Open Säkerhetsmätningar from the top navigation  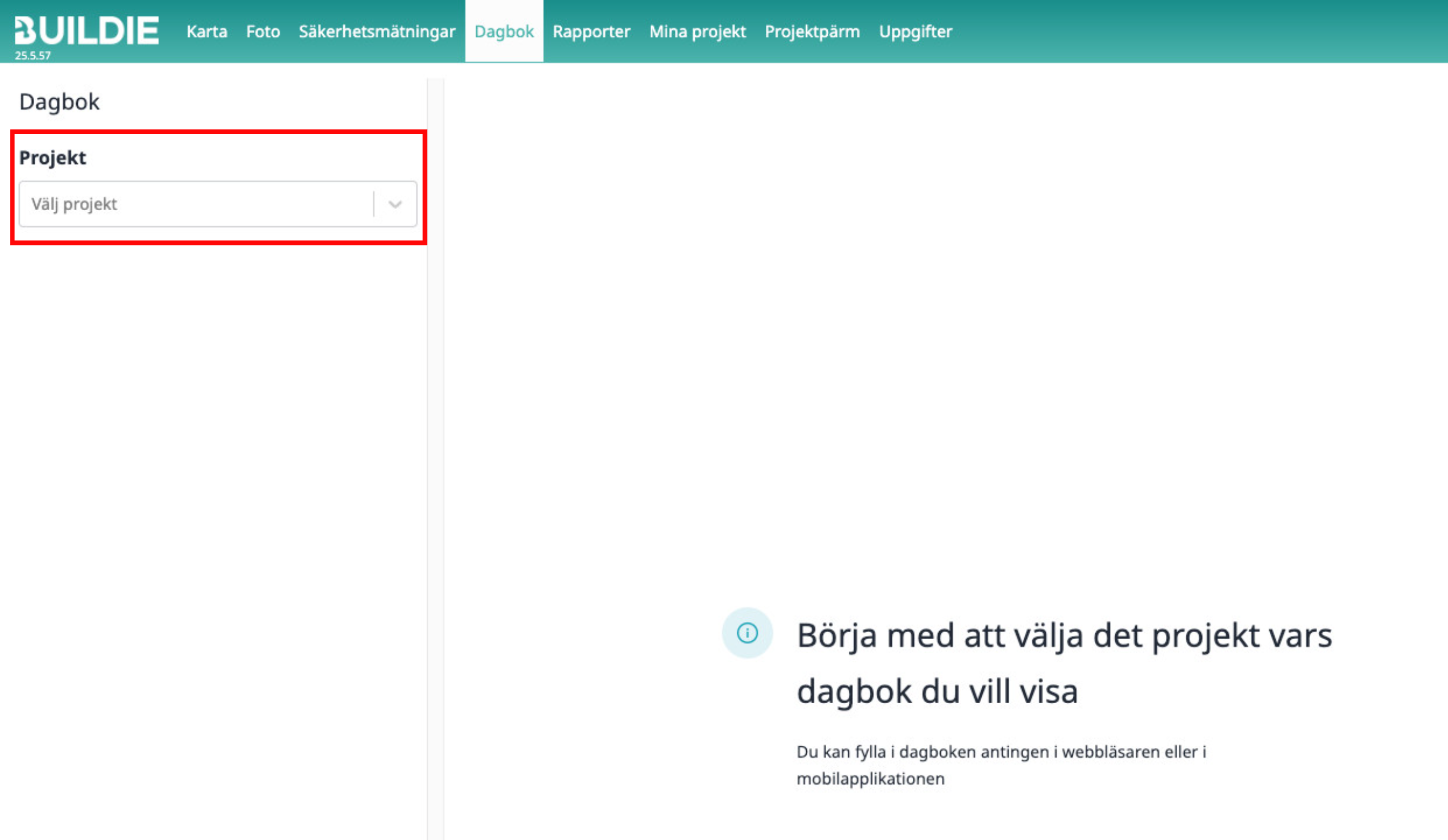coord(376,31)
